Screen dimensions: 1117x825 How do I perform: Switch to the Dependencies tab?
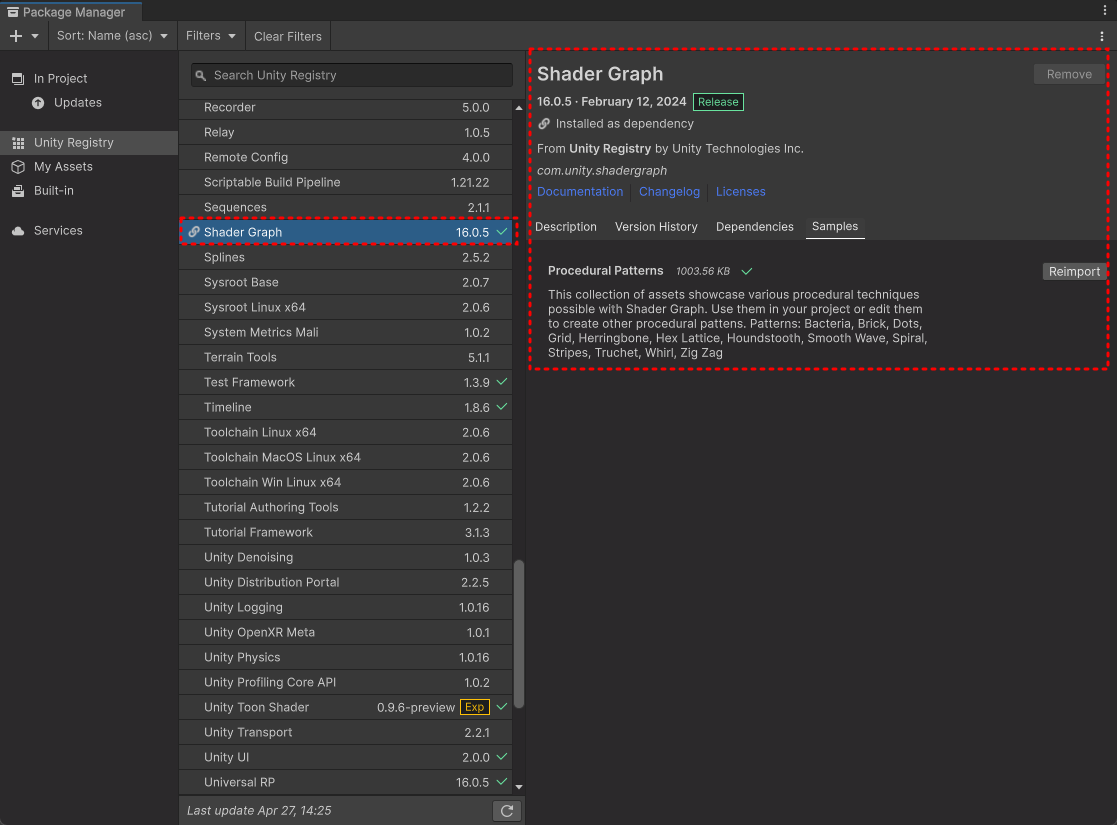click(754, 227)
